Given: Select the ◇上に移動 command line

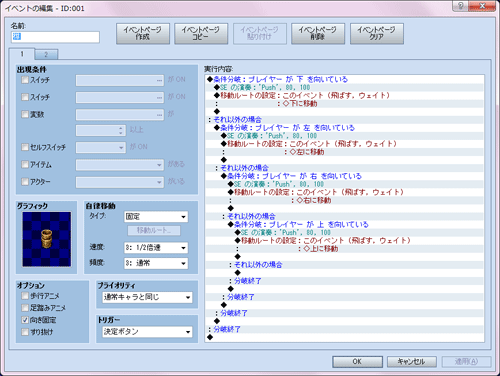Looking at the screenshot, I should [344, 249].
